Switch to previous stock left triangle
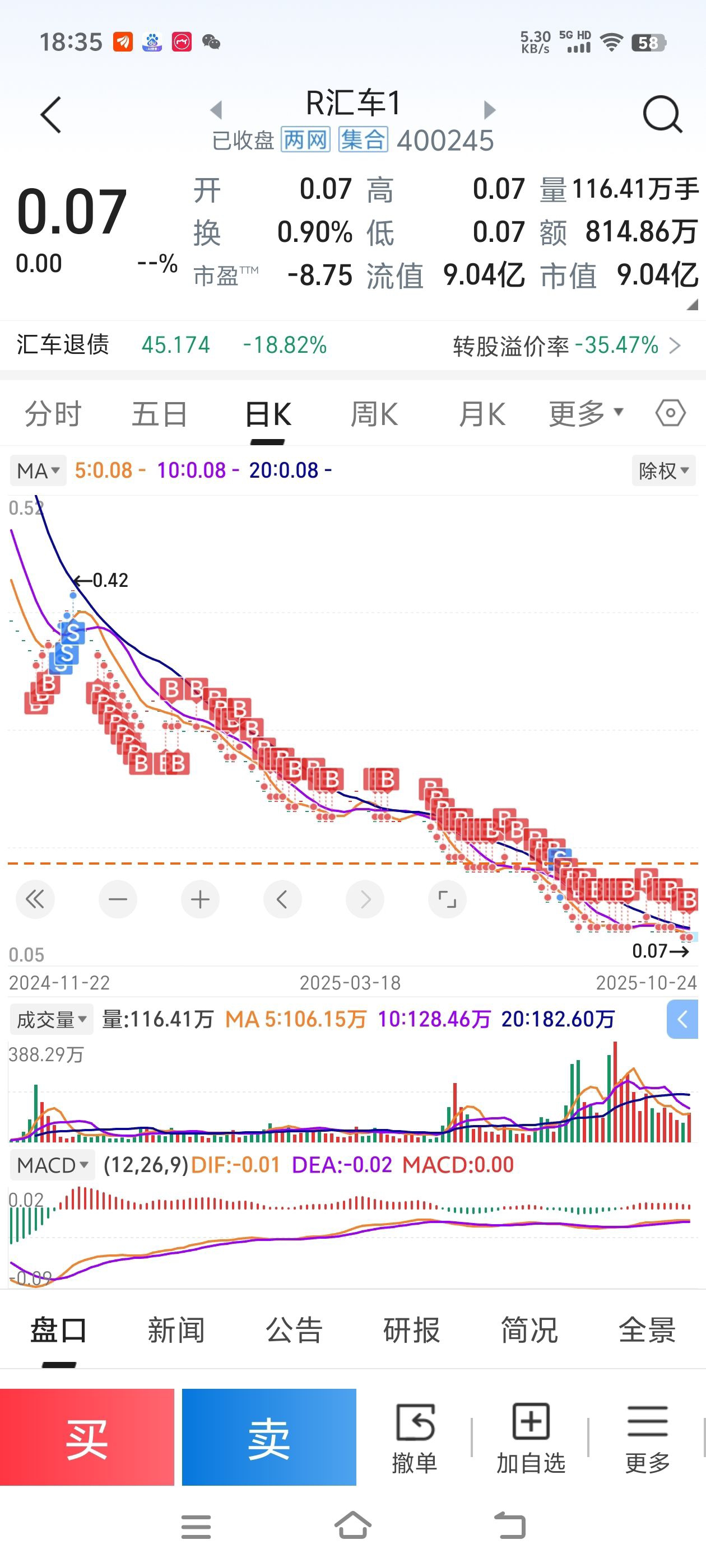 point(216,110)
